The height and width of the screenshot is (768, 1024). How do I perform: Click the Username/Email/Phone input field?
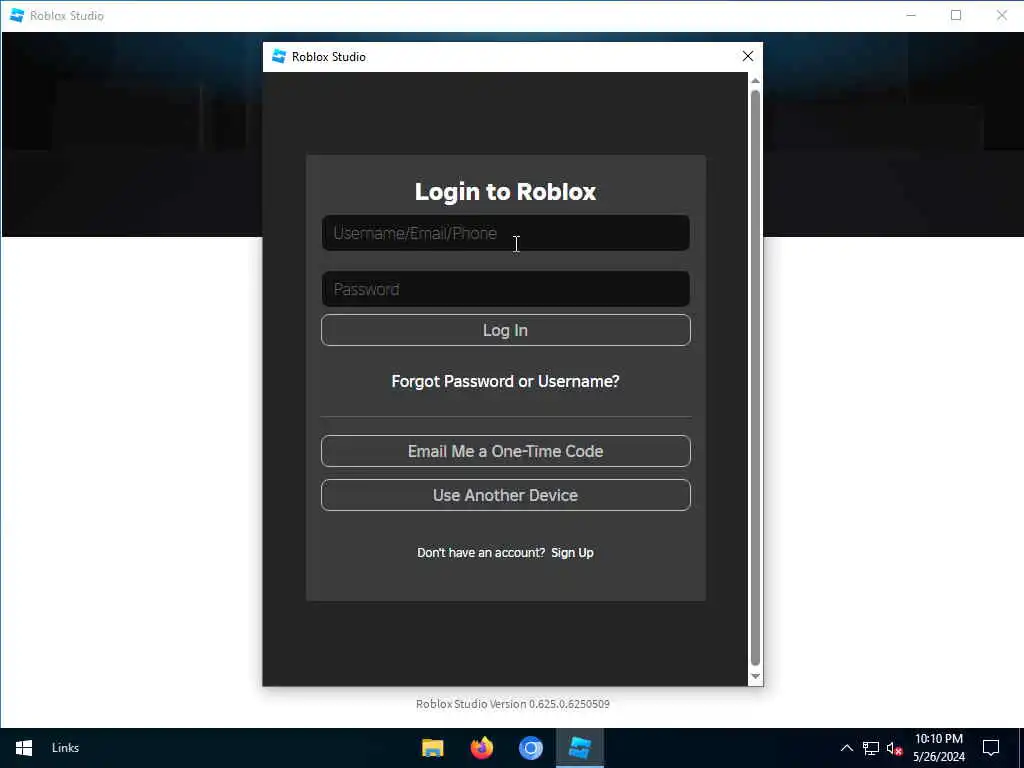(x=505, y=233)
